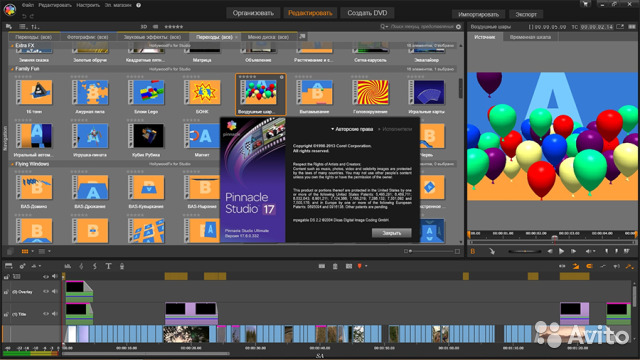Screen dimensions: 640x360
Task: Click Закрыть button in about dialog
Action: point(391,233)
